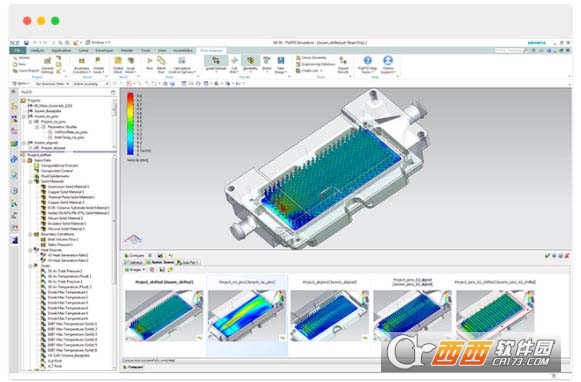Click the analysis tree vertical scrollbar

(x=114, y=261)
